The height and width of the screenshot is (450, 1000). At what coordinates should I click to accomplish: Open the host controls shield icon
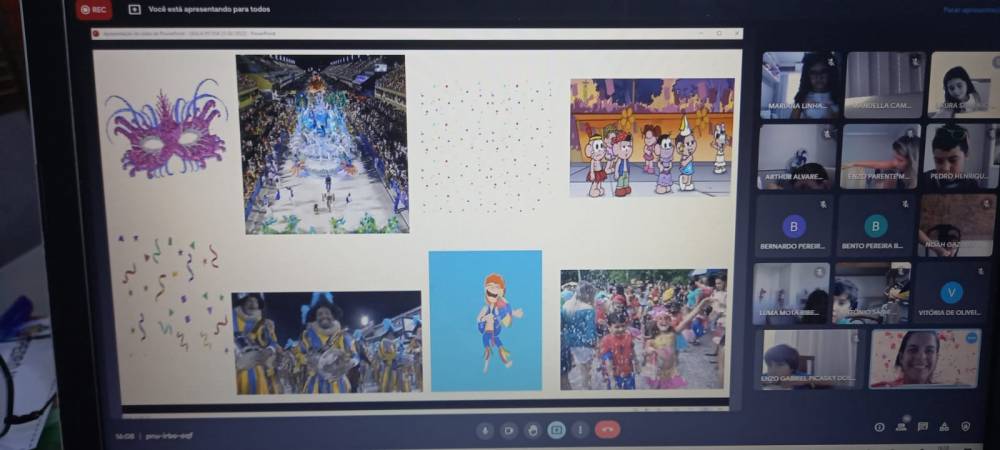click(966, 427)
